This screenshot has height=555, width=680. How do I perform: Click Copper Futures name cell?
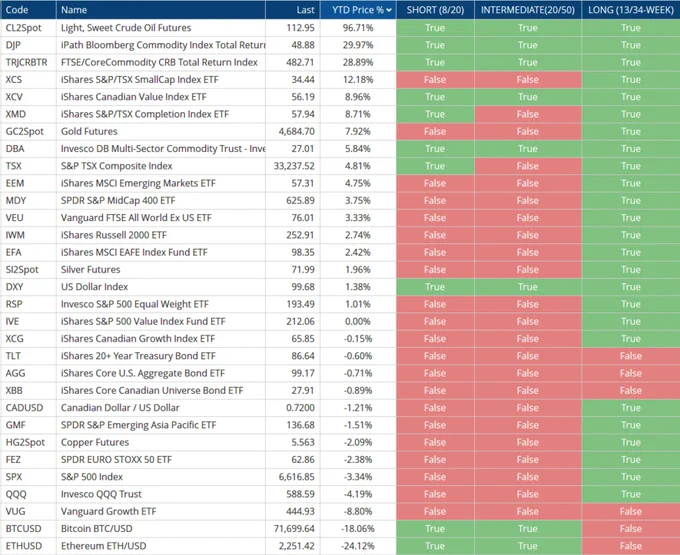[95, 443]
